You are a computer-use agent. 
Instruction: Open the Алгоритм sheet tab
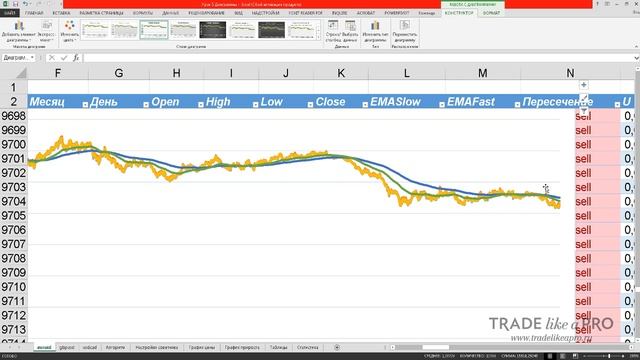116,347
